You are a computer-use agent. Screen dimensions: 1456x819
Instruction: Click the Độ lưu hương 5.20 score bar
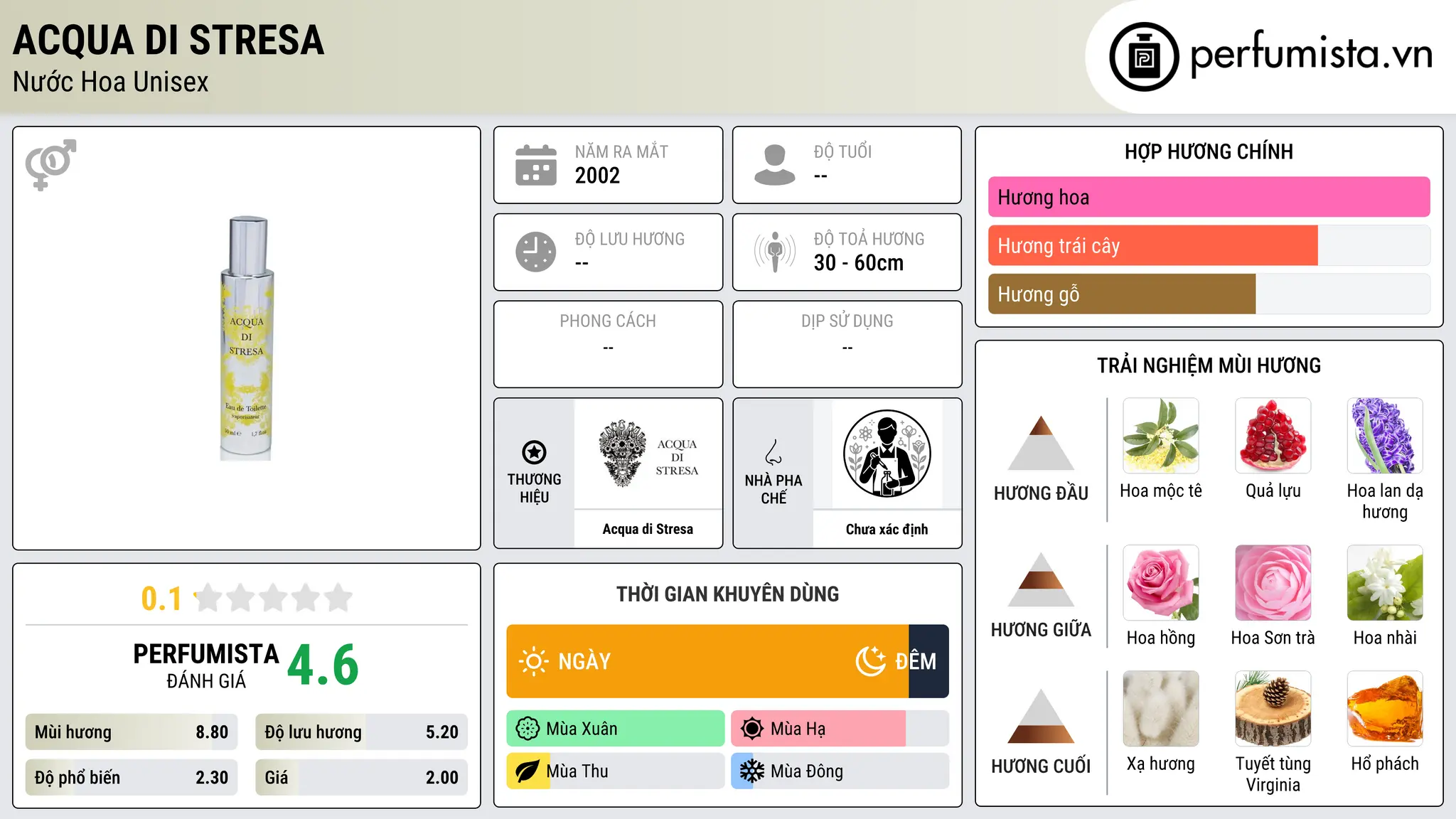361,732
